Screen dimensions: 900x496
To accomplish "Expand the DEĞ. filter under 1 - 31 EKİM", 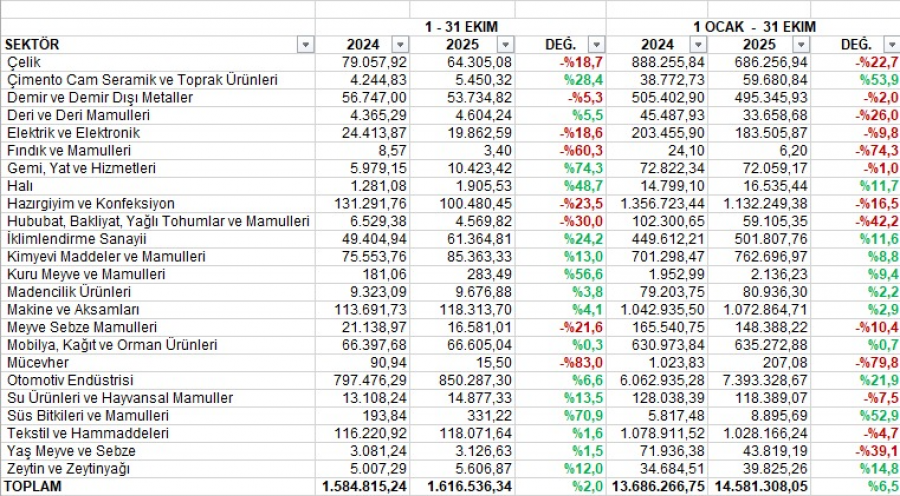I will pos(596,45).
